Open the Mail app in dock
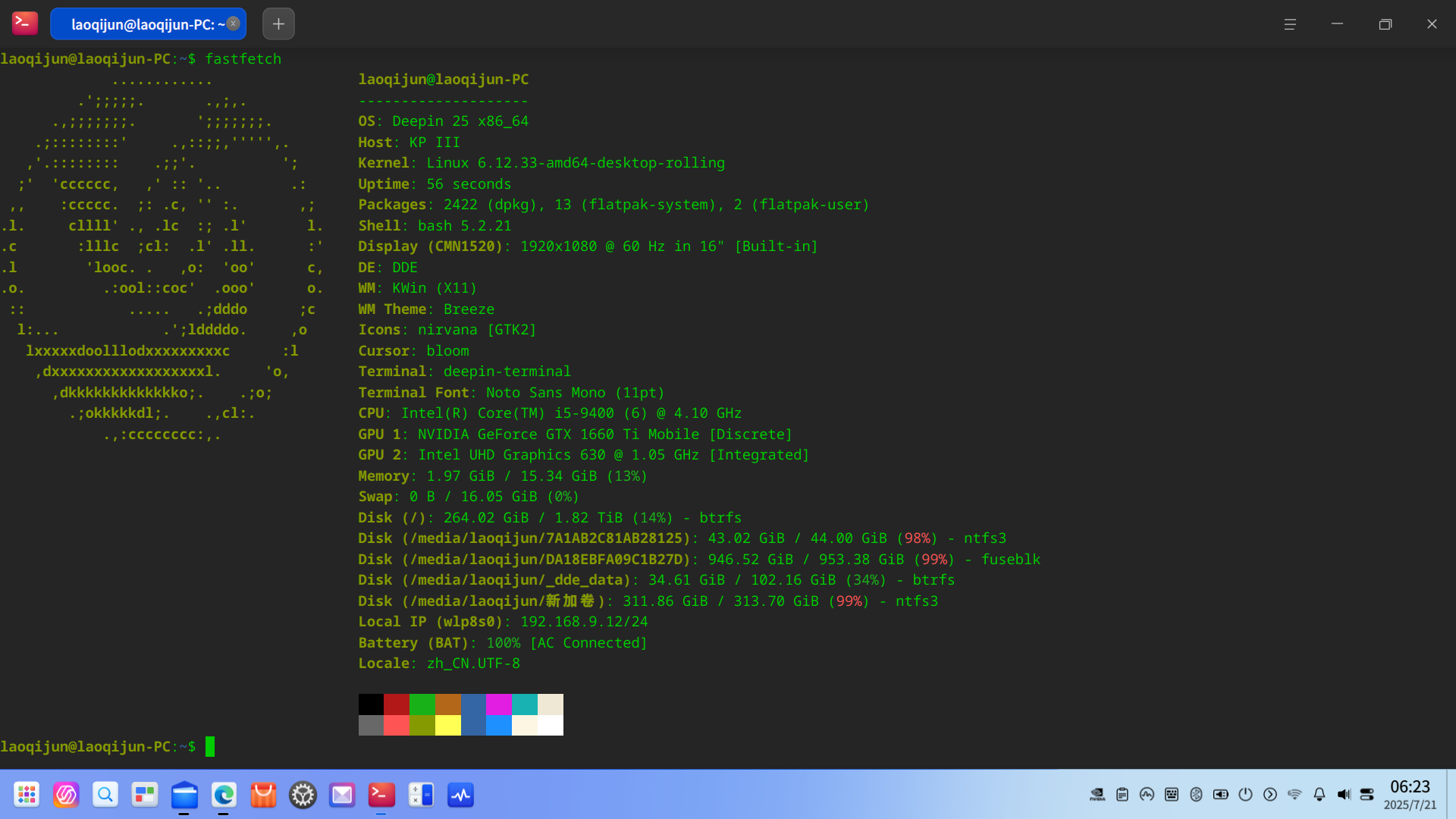The height and width of the screenshot is (819, 1456). point(342,795)
